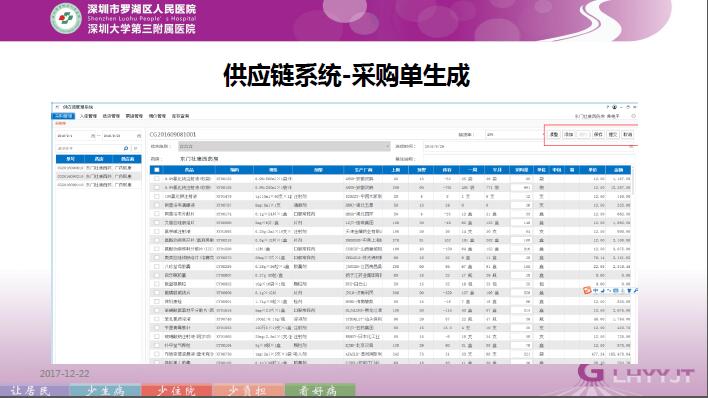
Task: Click the magnifier search icon in left panel
Action: coord(126,148)
